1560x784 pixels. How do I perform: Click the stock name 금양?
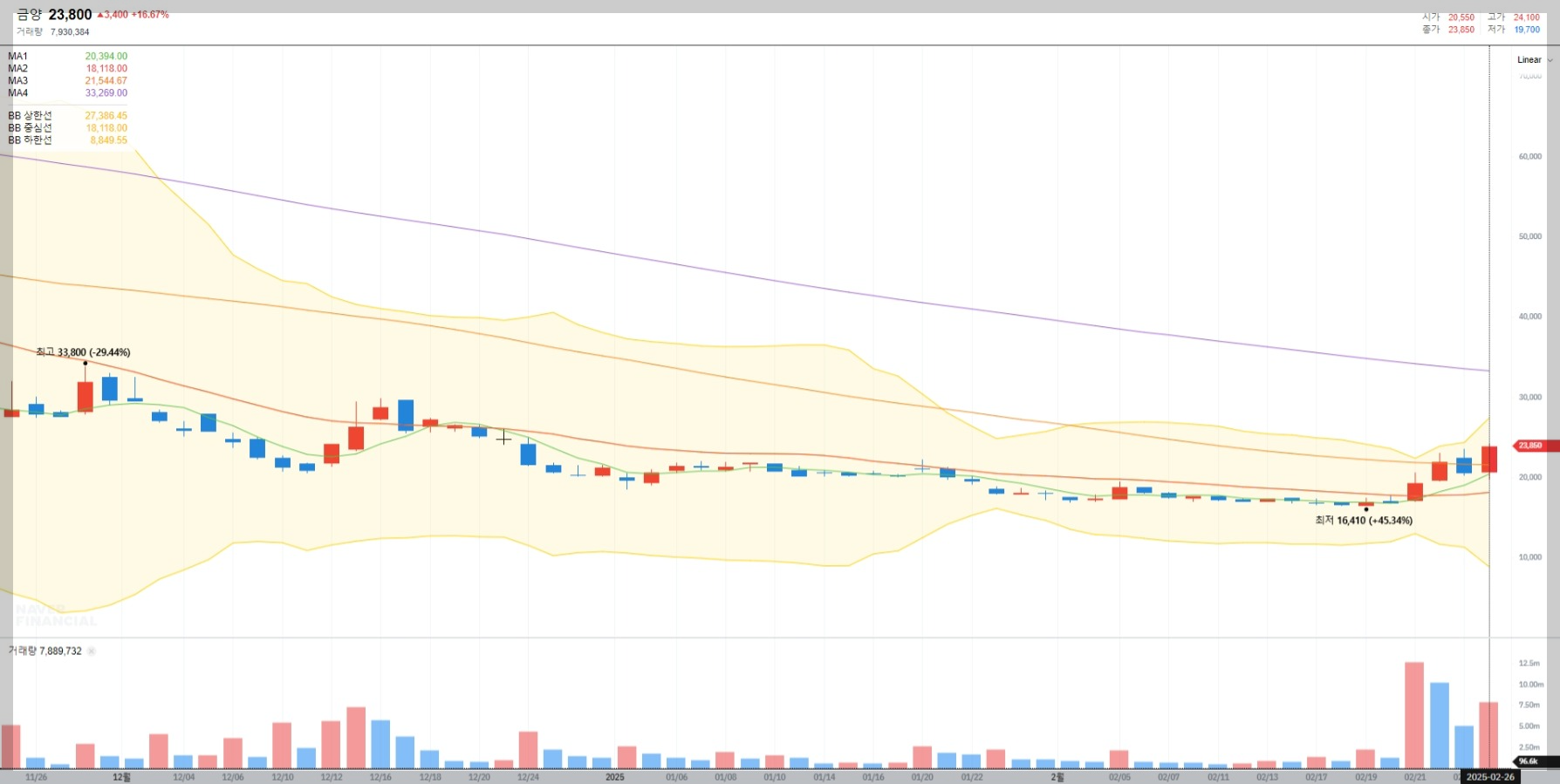(x=29, y=15)
